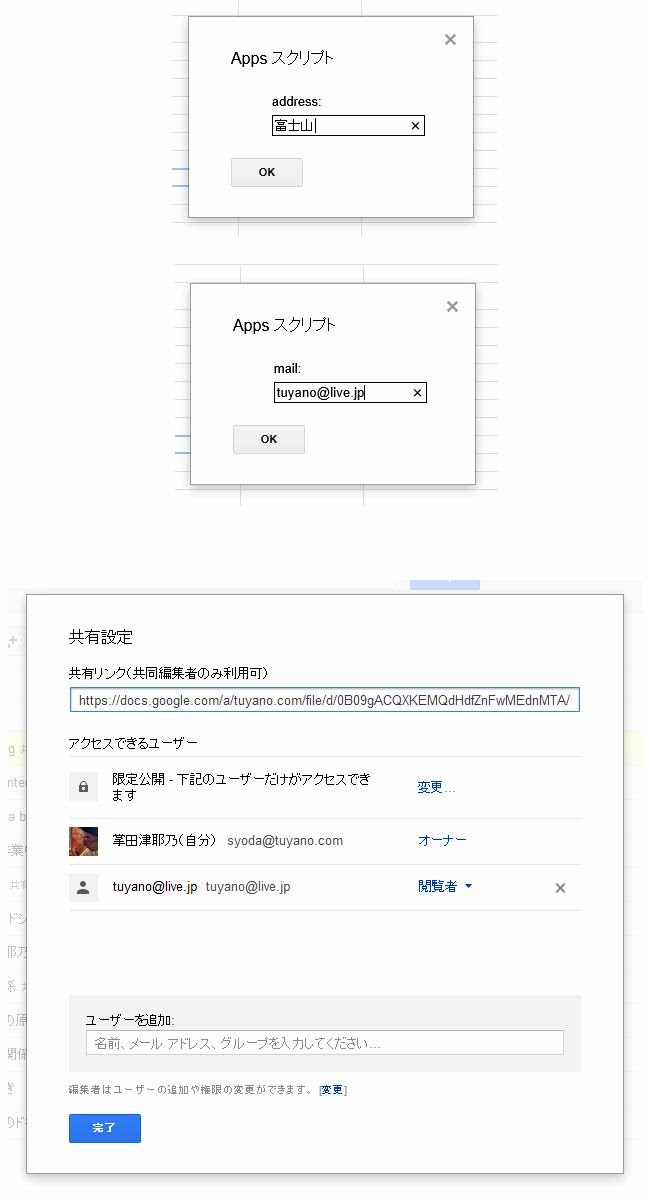Open the 変更... link for 限定公開

coord(436,787)
